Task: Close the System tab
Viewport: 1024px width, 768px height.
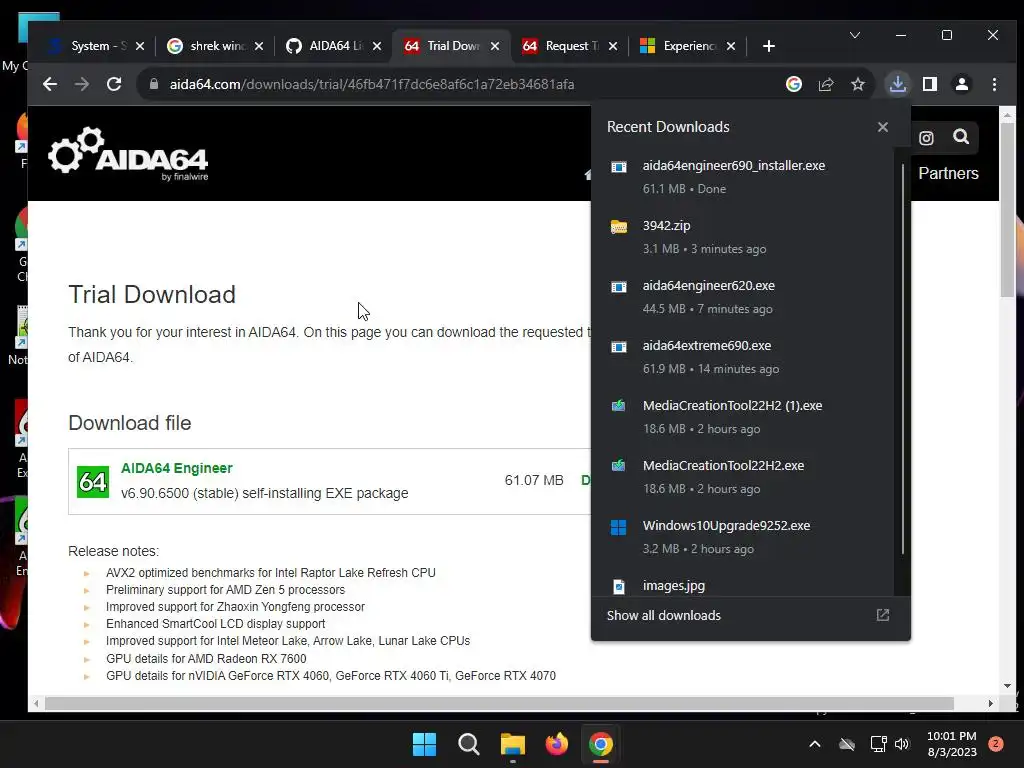Action: pyautogui.click(x=140, y=46)
